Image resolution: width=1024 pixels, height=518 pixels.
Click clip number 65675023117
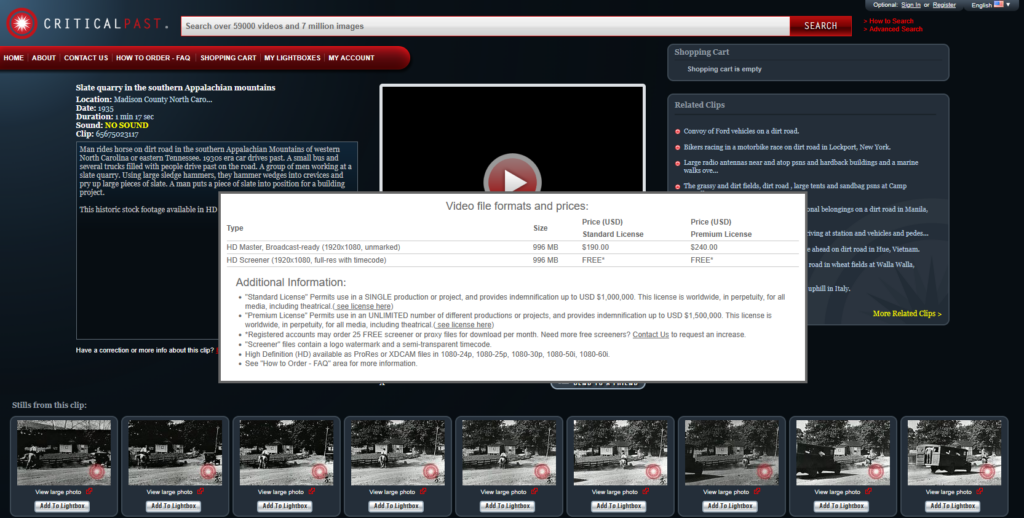coord(117,134)
